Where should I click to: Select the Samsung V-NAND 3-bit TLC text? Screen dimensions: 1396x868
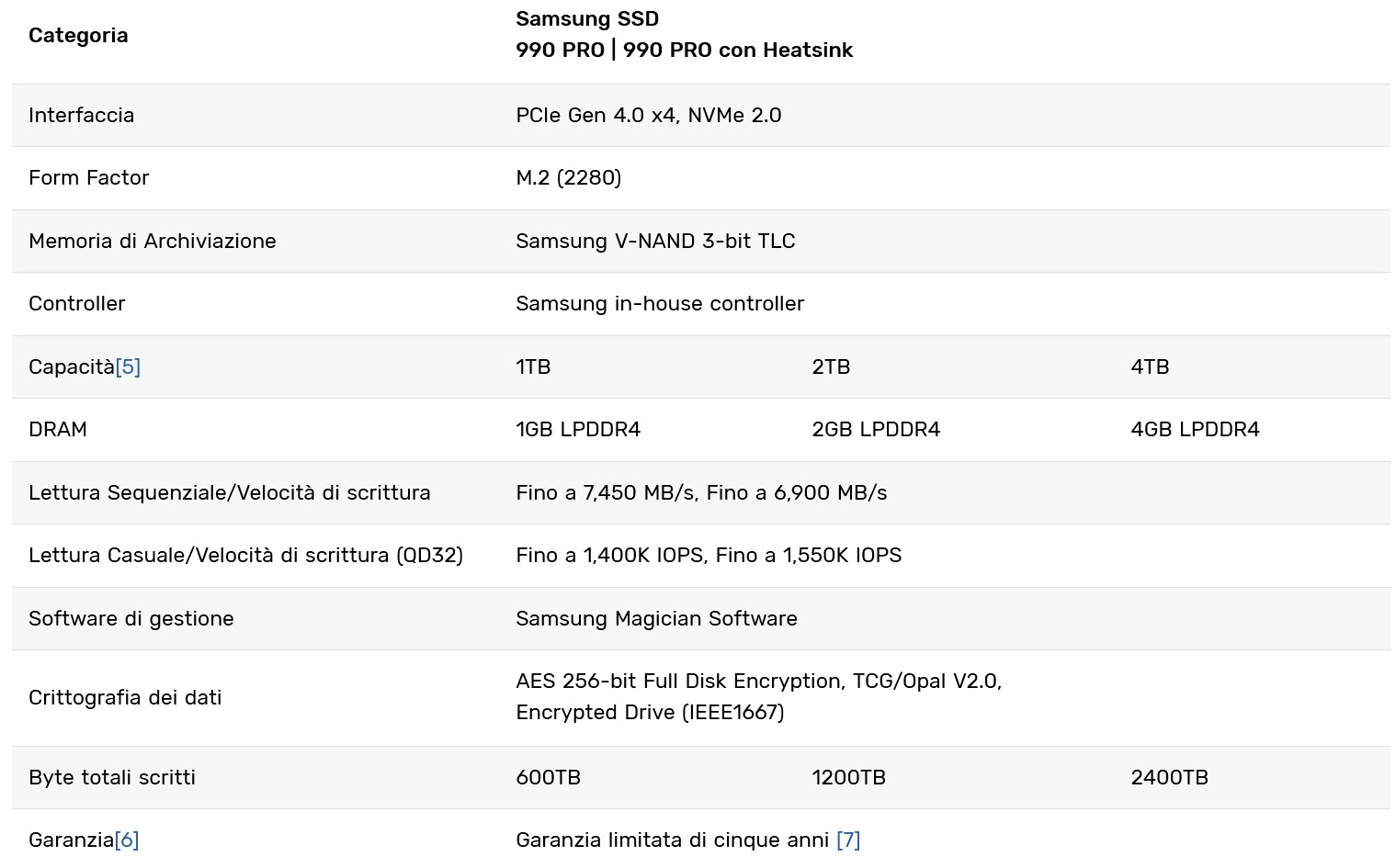(655, 241)
